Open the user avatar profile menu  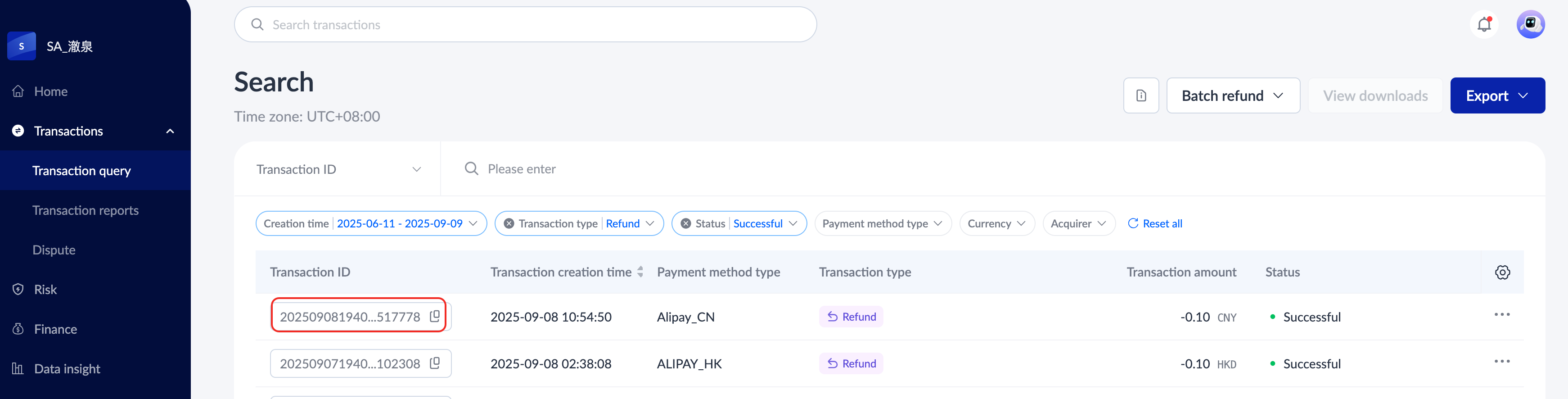(x=1530, y=24)
